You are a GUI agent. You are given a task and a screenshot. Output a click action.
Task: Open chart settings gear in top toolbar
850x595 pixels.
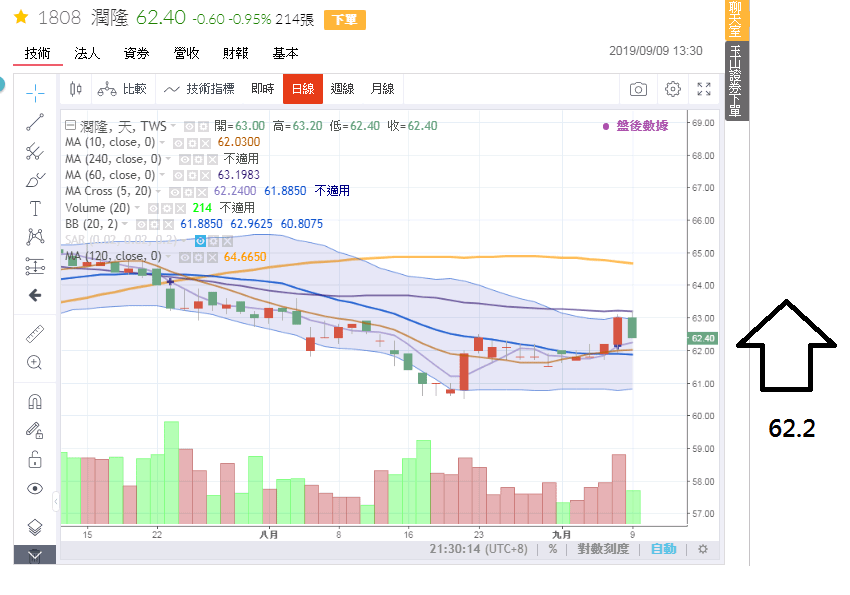click(x=673, y=89)
